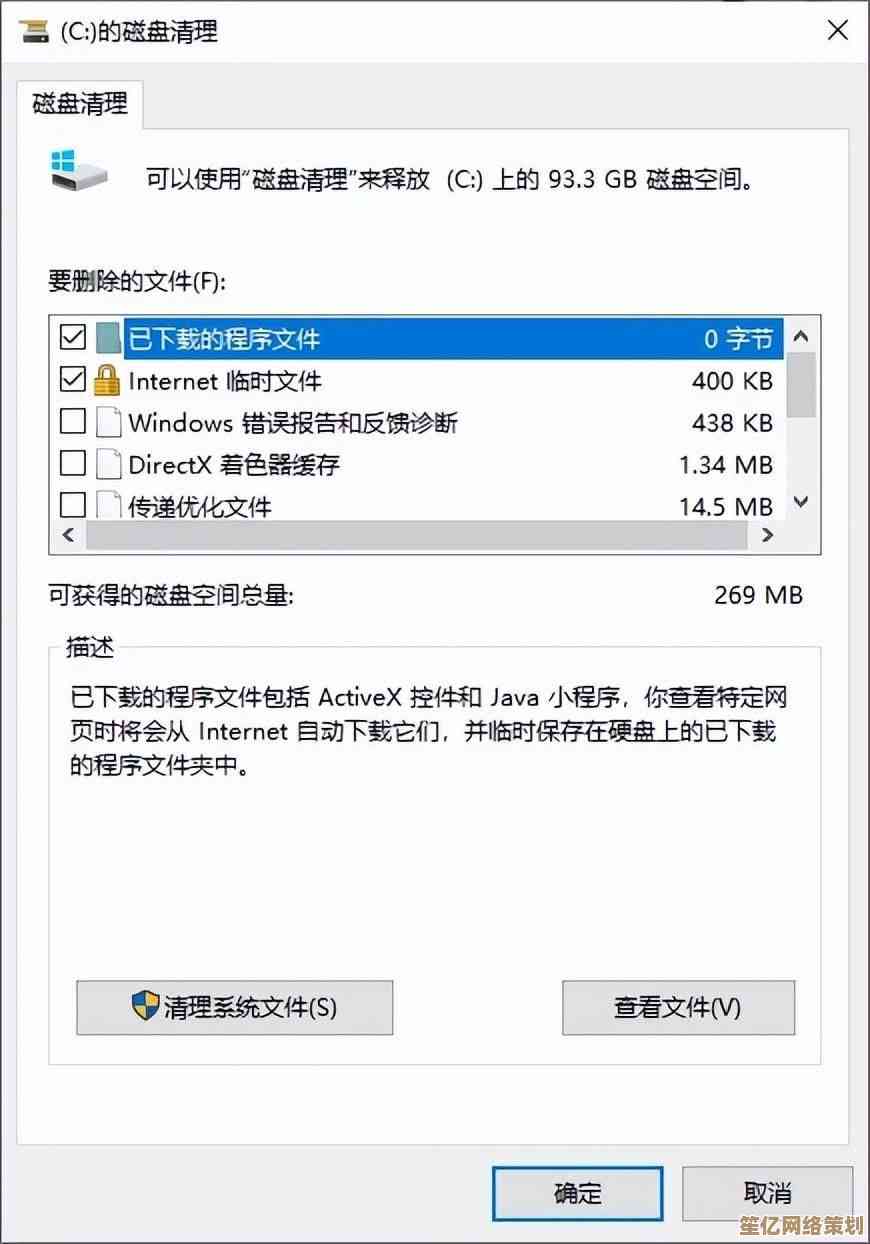The height and width of the screenshot is (1244, 870).
Task: Click the folder icon of 已下载的程序文件
Action: pyautogui.click(x=108, y=339)
